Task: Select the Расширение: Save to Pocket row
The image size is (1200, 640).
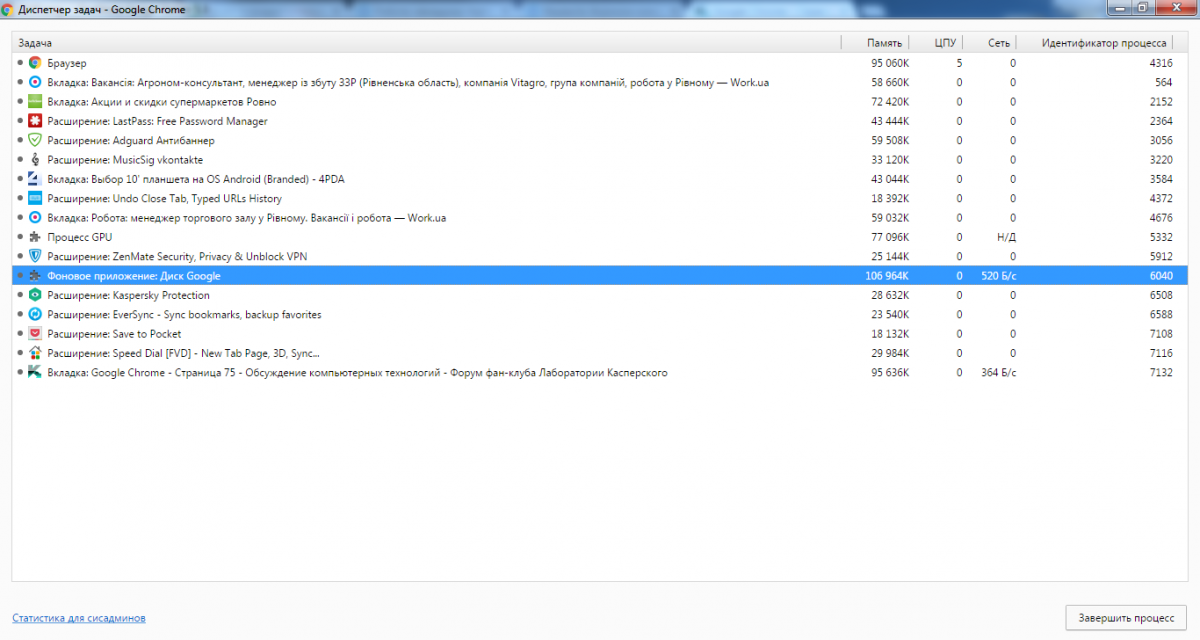Action: click(x=600, y=334)
